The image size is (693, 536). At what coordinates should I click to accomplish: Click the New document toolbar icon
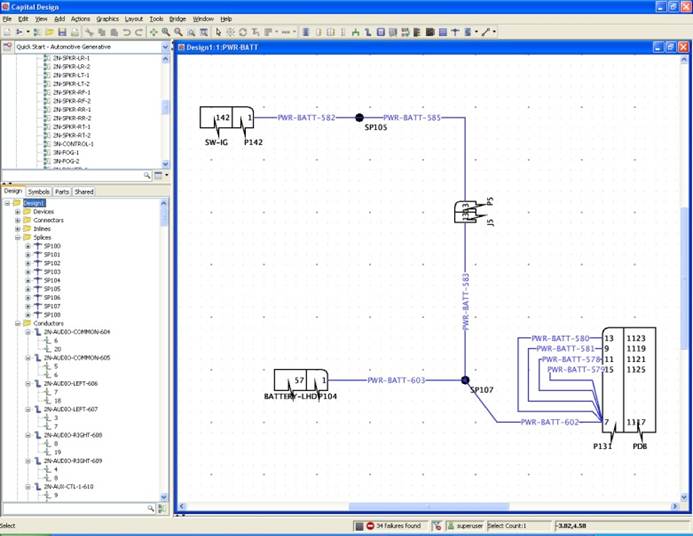coord(7,32)
